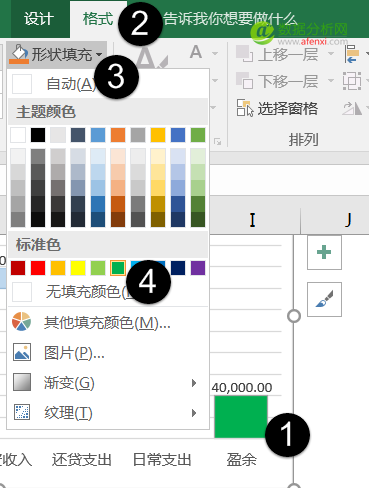Viewport: 369px width, 488px height.
Task: Pick dark navy standard color swatch
Action: coord(178,268)
